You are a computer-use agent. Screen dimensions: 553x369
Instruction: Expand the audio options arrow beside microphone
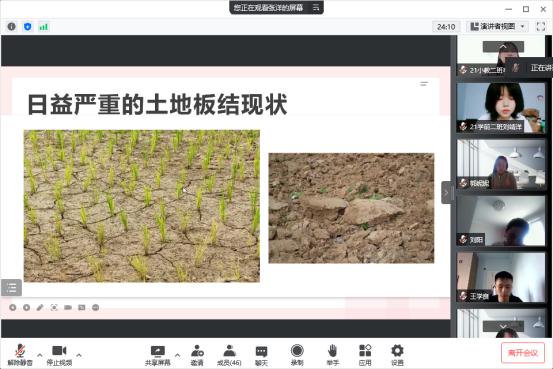click(x=40, y=355)
